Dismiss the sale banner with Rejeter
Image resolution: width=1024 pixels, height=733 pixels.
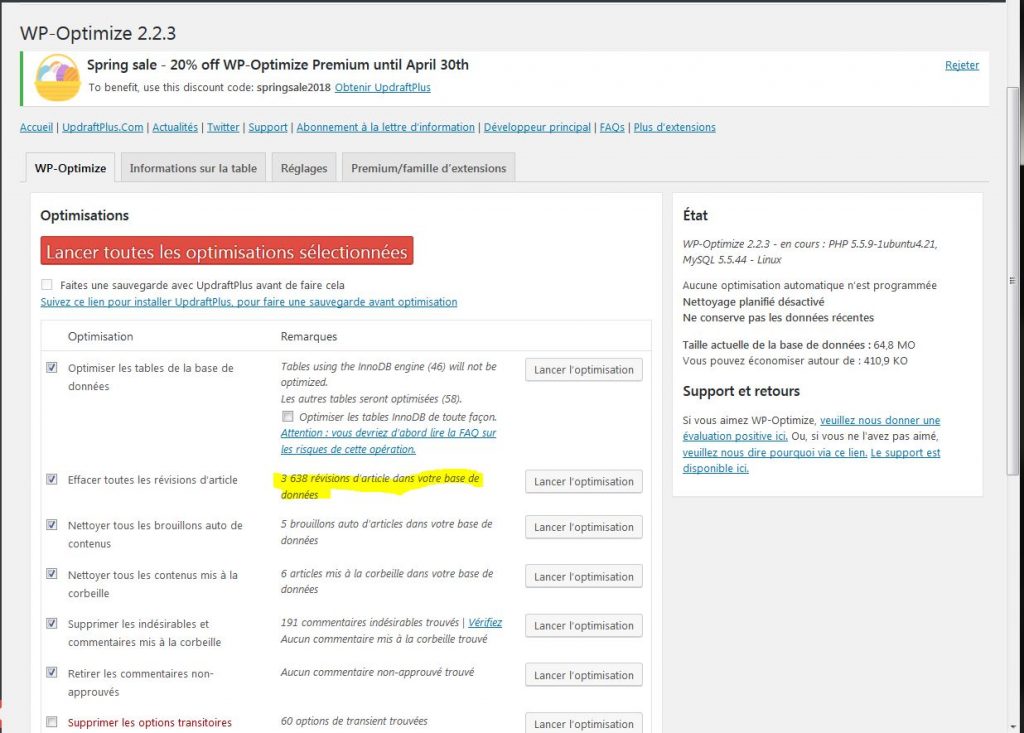[x=961, y=66]
